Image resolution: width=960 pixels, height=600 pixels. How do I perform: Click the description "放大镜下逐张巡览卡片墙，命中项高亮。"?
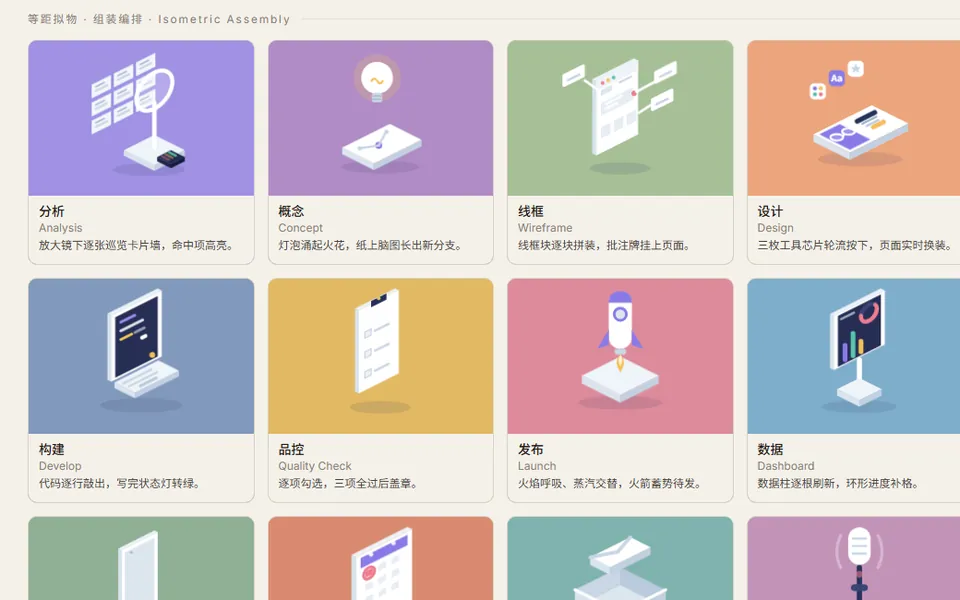138,245
